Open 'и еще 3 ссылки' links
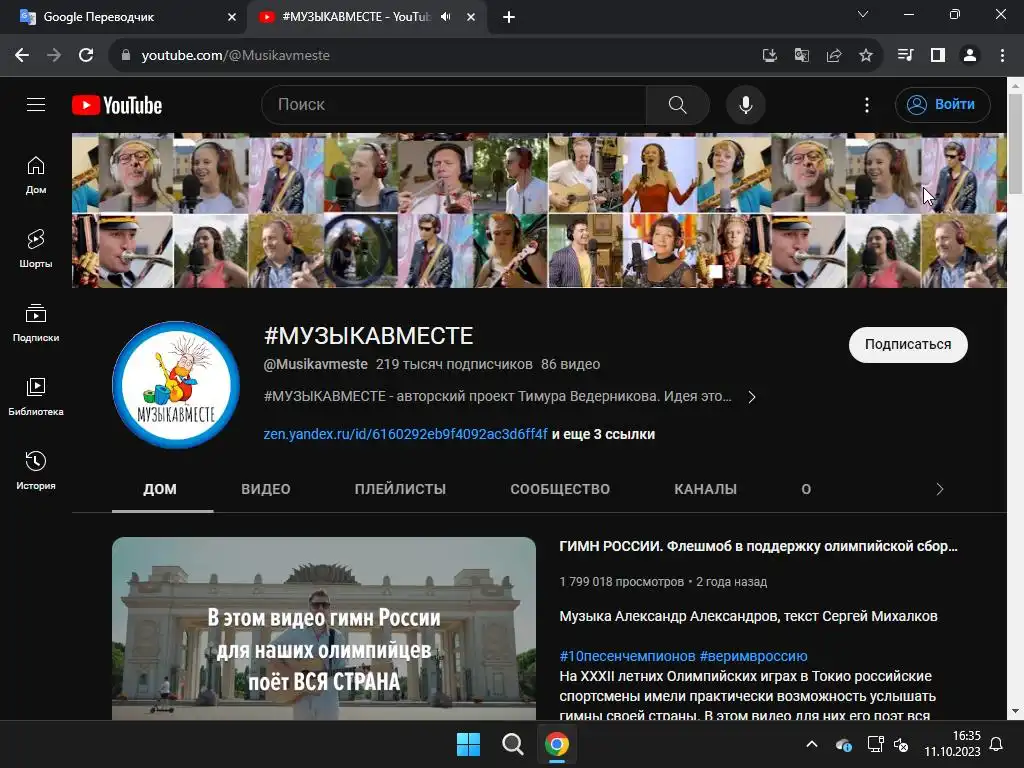This screenshot has height=768, width=1024. click(x=603, y=434)
